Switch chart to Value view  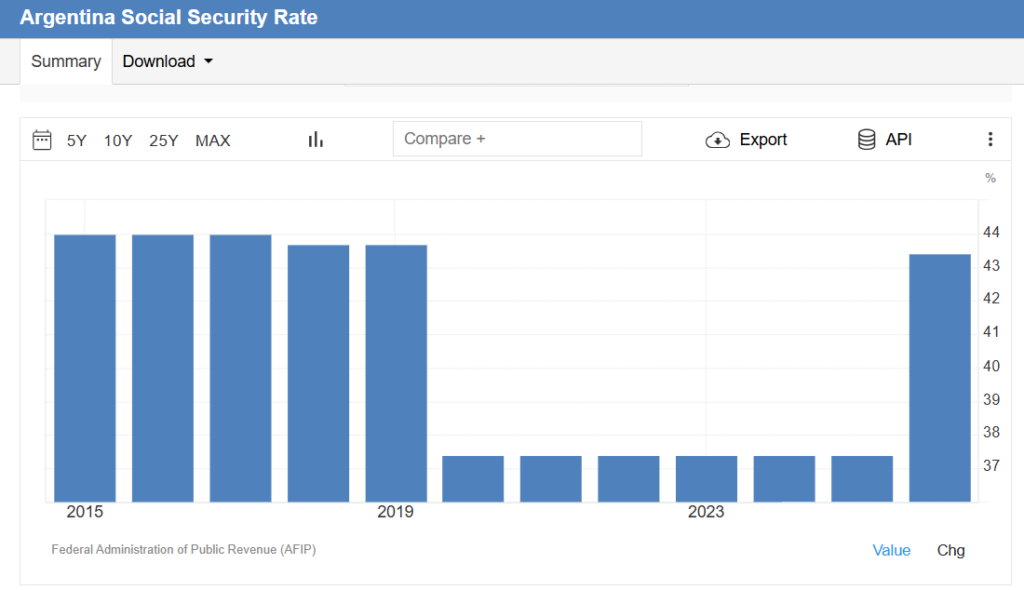891,550
